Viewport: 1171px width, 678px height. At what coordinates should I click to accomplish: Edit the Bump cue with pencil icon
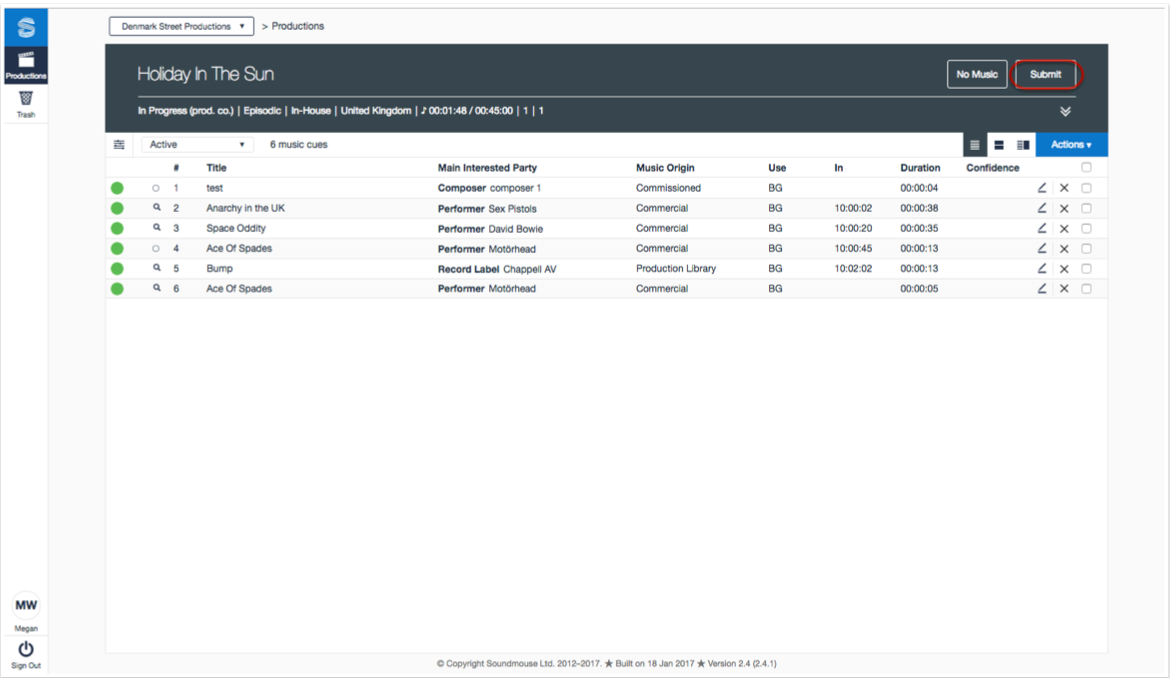tap(1042, 269)
